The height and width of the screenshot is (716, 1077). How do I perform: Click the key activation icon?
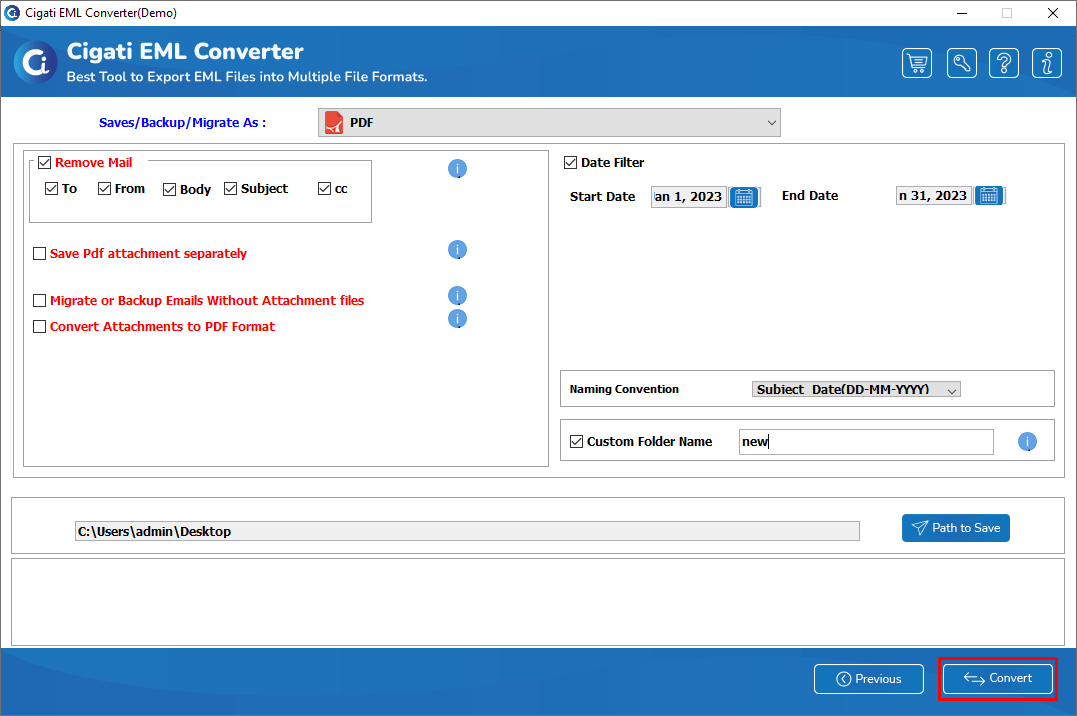tap(962, 64)
